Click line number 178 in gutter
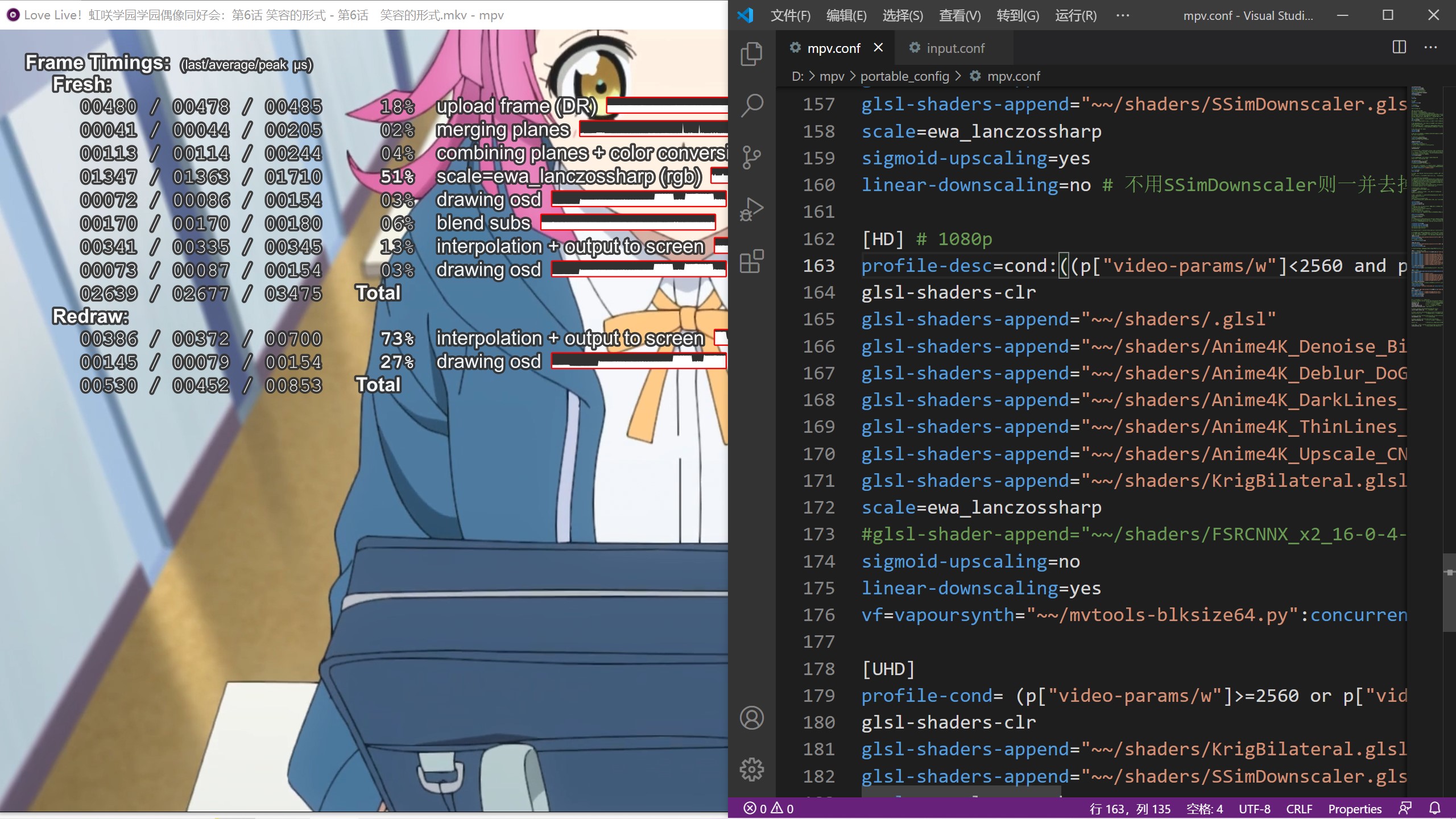1456x819 pixels. click(x=818, y=669)
